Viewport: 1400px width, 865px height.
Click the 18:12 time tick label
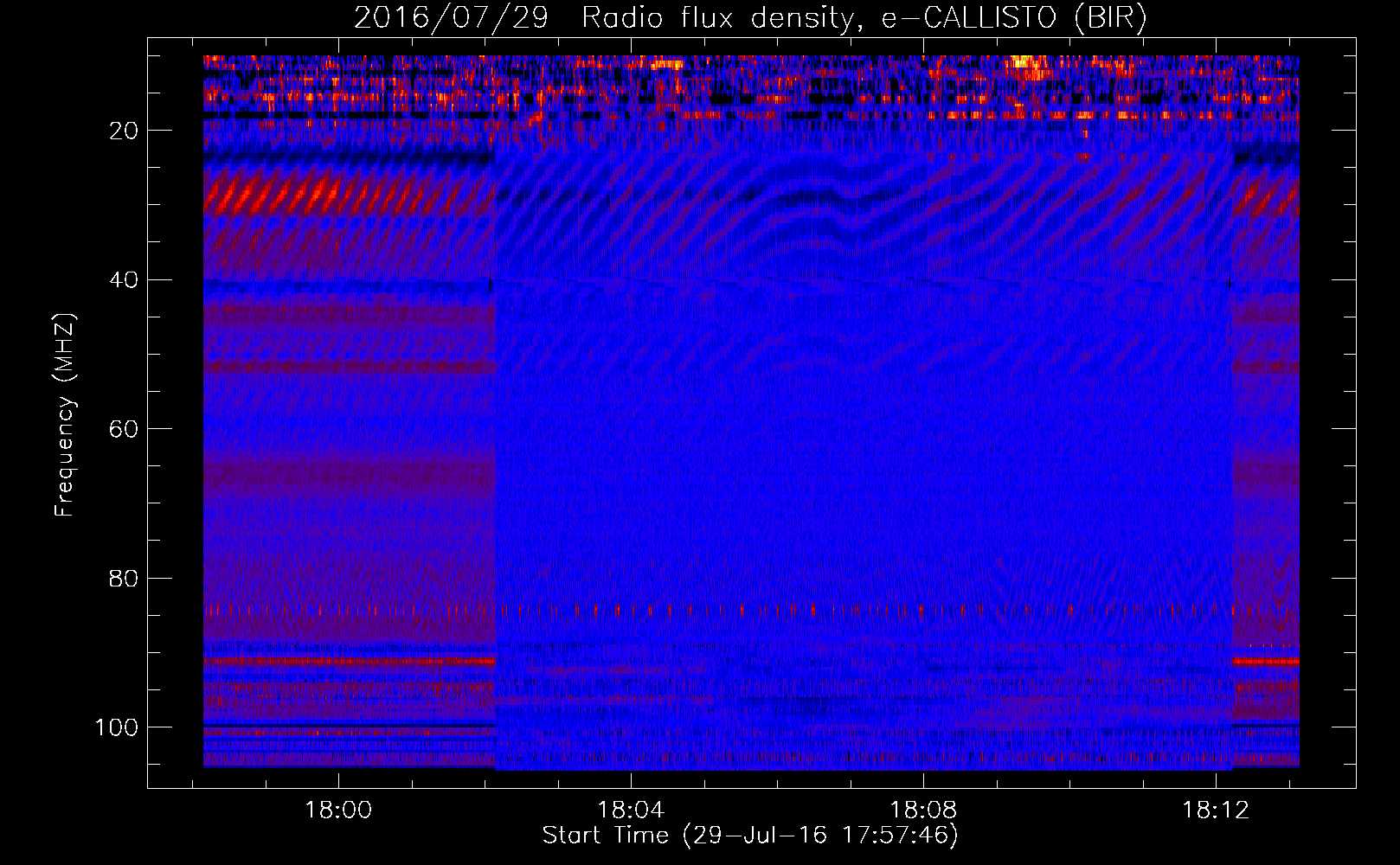click(x=1216, y=811)
